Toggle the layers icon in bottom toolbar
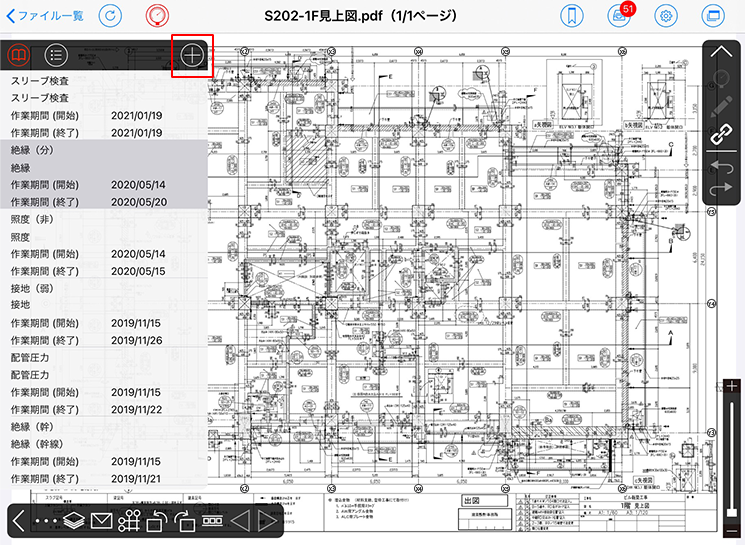 click(x=73, y=520)
